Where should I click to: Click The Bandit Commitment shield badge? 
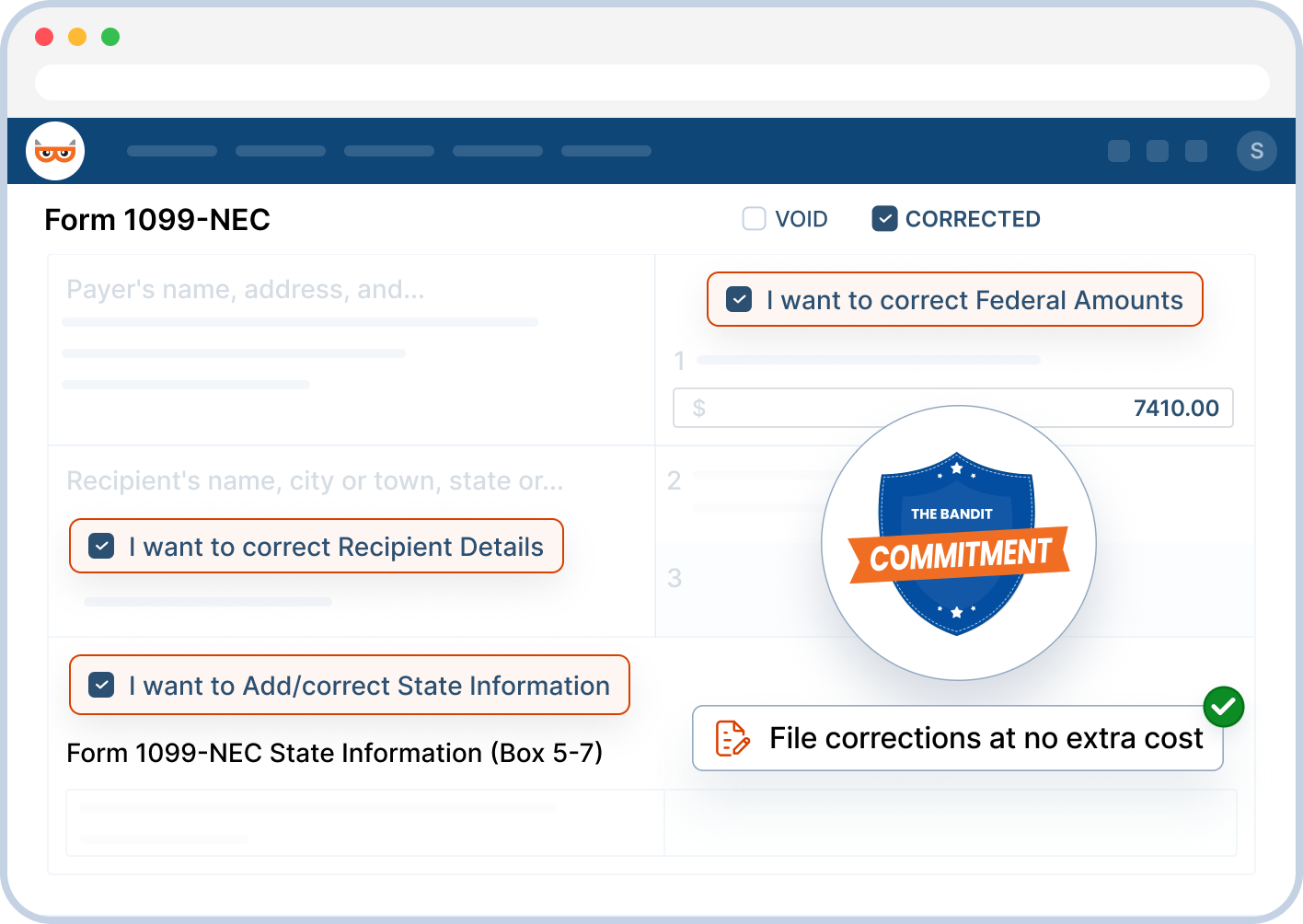click(958, 543)
